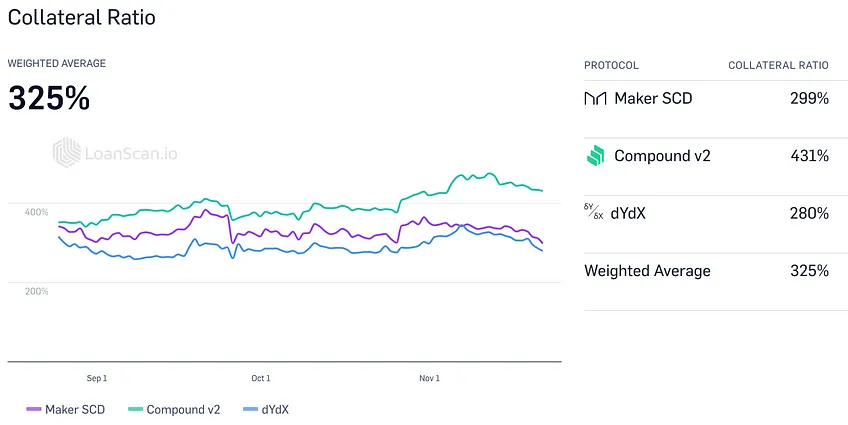Click the teal Compound v2 legend swatch
Screen dimensions: 848x425
click(135, 410)
